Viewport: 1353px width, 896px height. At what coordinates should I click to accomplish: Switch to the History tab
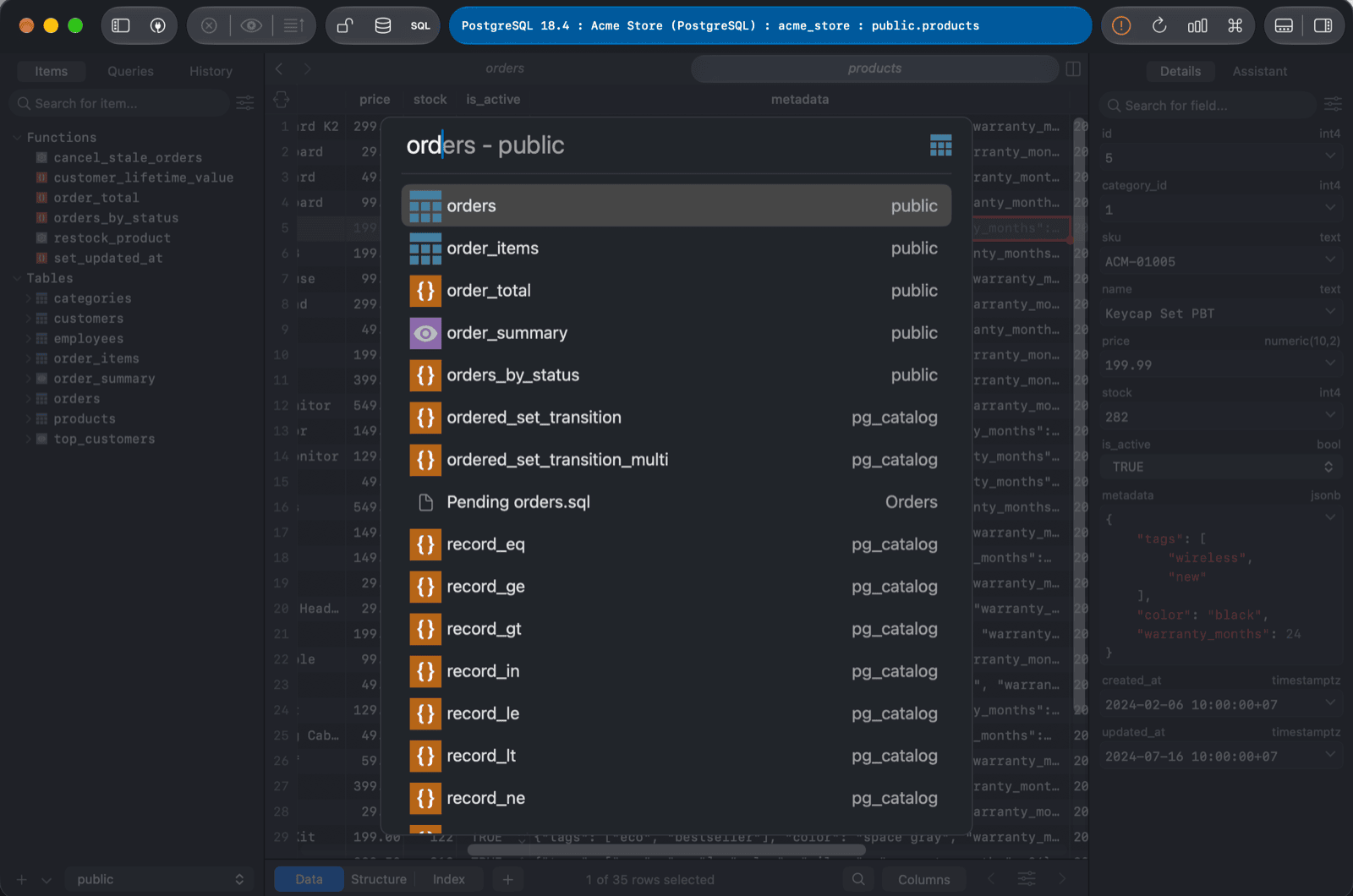(x=211, y=71)
